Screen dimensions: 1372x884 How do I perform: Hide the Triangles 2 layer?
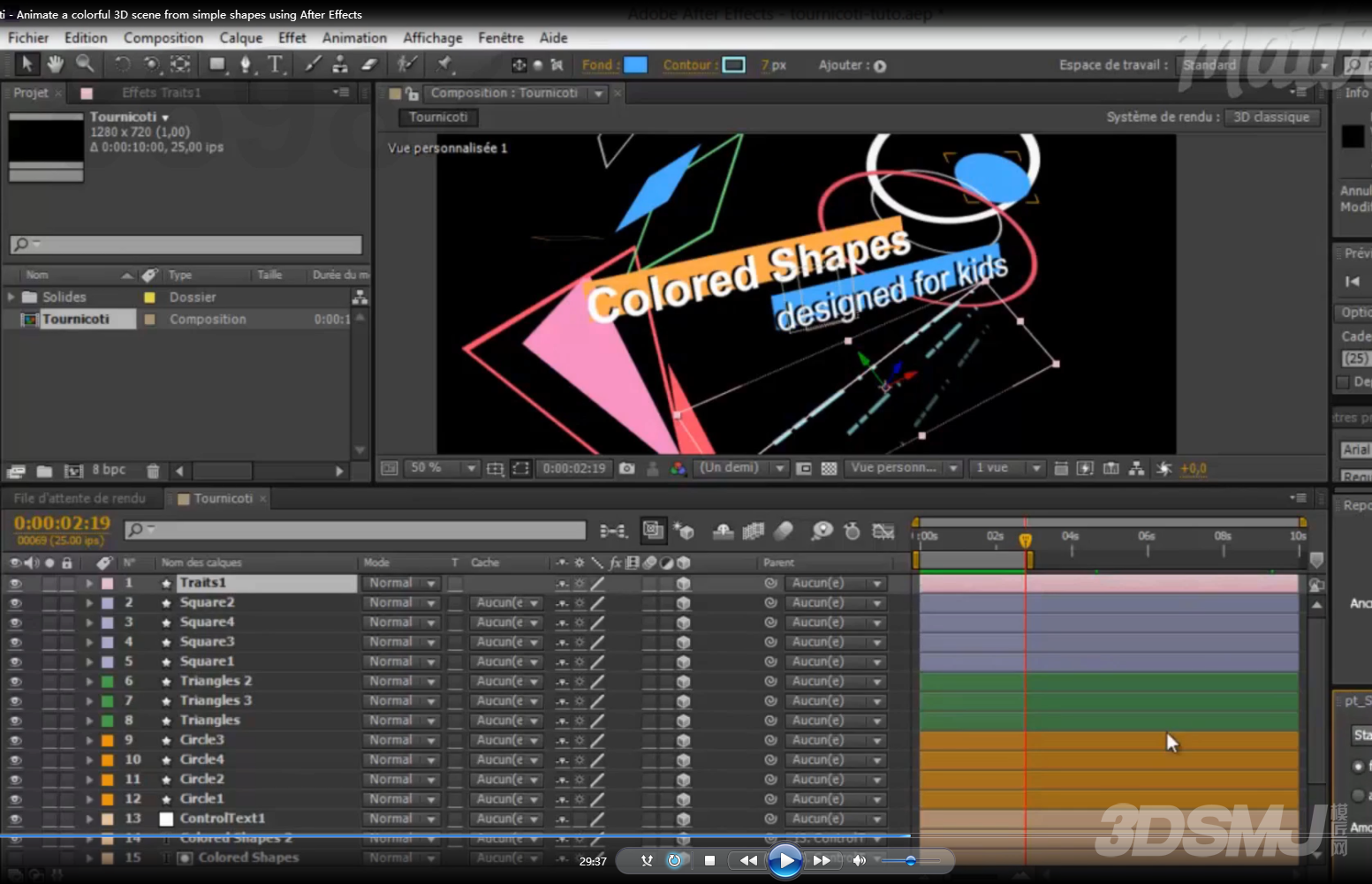coord(15,682)
